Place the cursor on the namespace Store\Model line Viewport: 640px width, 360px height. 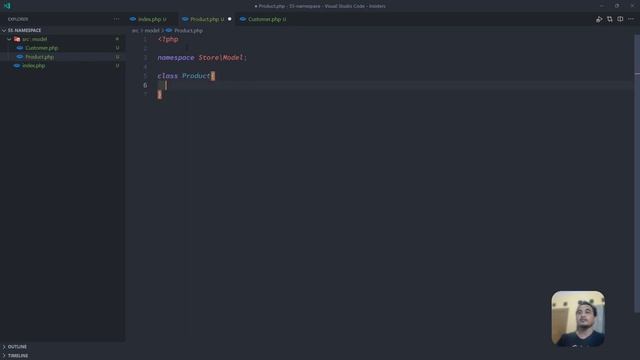coord(202,58)
